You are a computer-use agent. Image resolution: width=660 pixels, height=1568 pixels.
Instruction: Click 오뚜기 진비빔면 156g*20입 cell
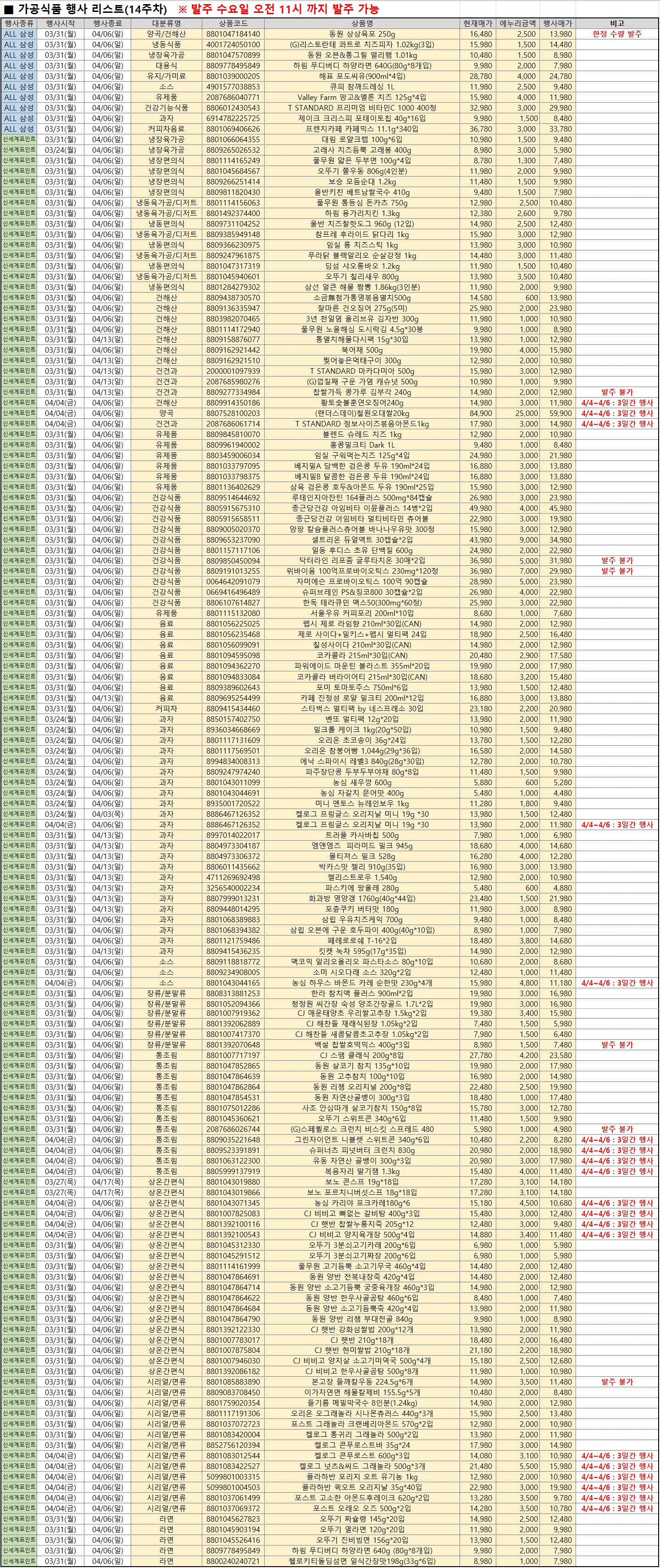point(362,1540)
